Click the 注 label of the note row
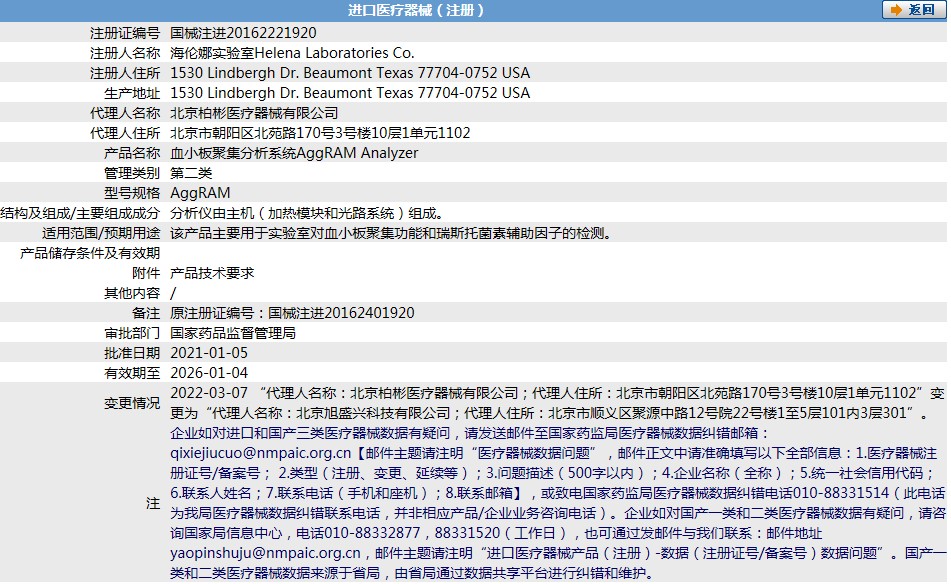The image size is (951, 584). [153, 503]
